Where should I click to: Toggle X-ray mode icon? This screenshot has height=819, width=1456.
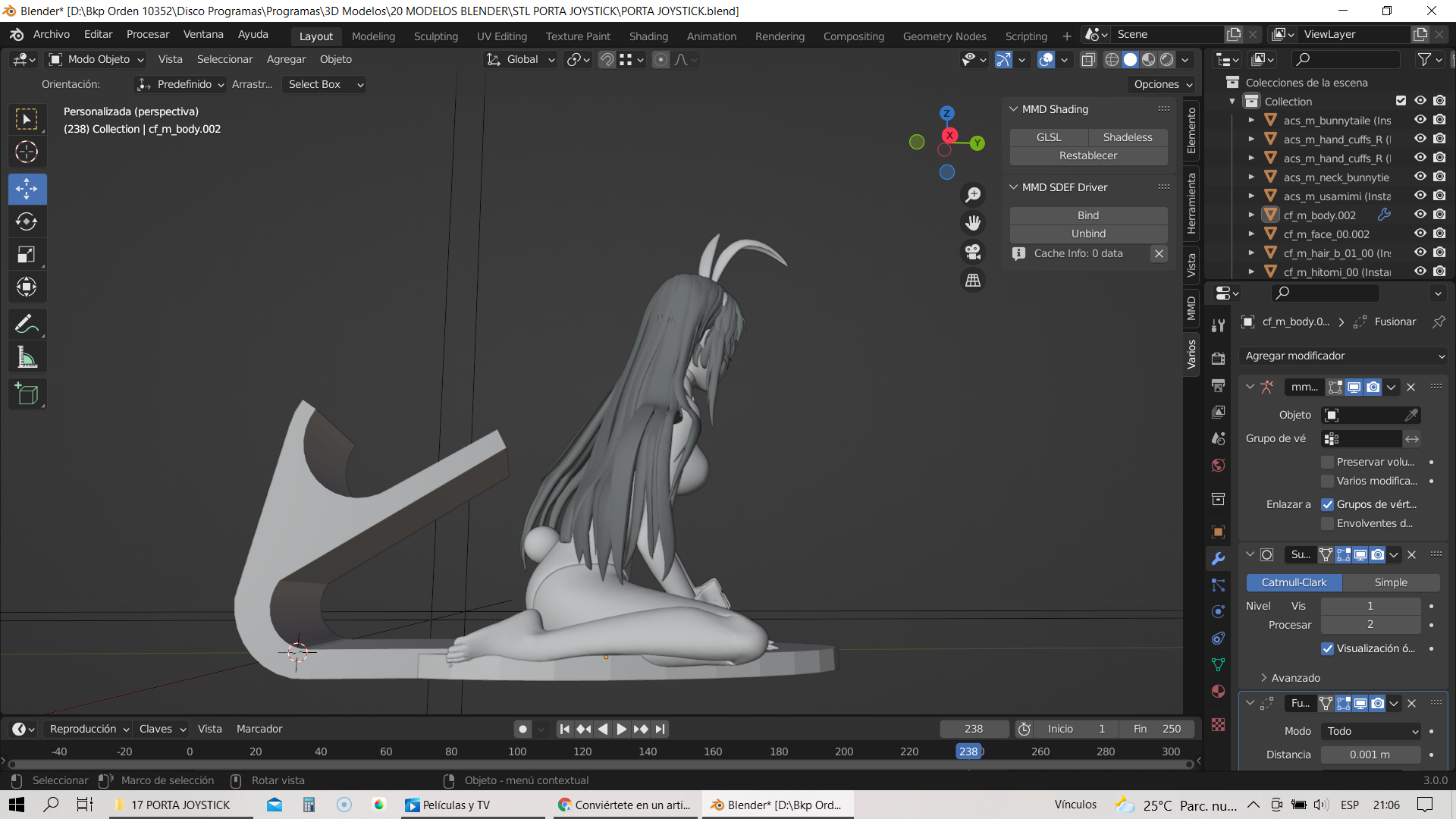coord(1088,60)
